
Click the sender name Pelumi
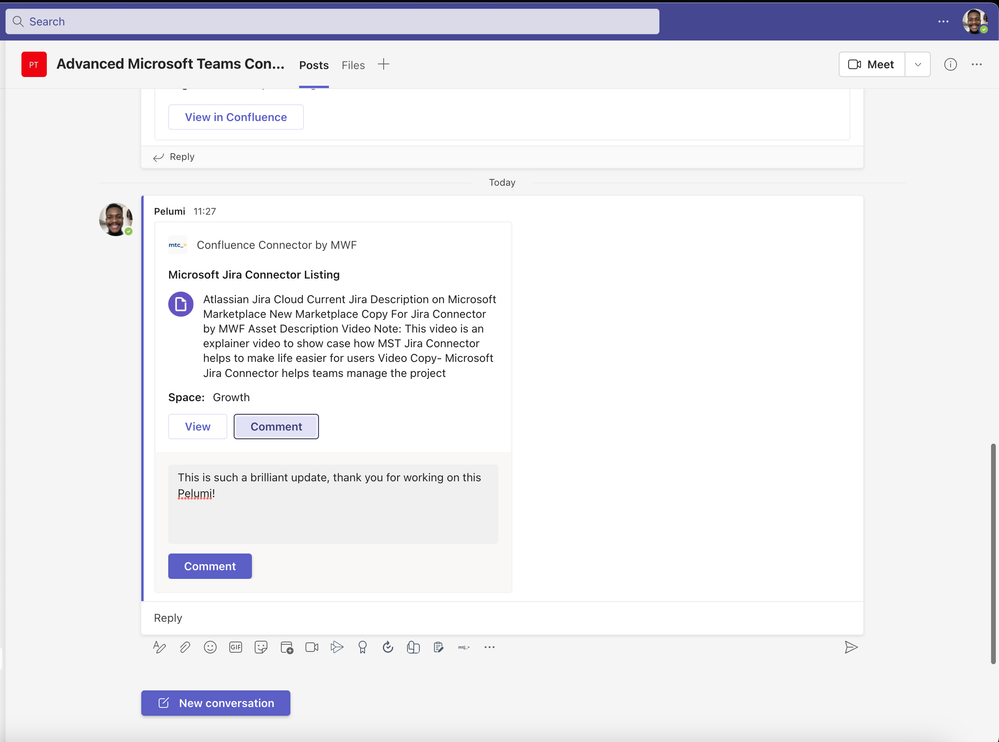pos(169,211)
